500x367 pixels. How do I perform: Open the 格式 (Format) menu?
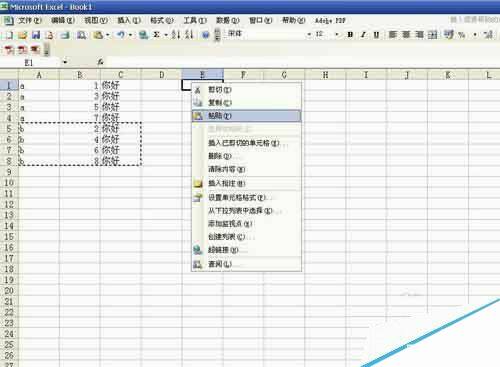tap(162, 21)
